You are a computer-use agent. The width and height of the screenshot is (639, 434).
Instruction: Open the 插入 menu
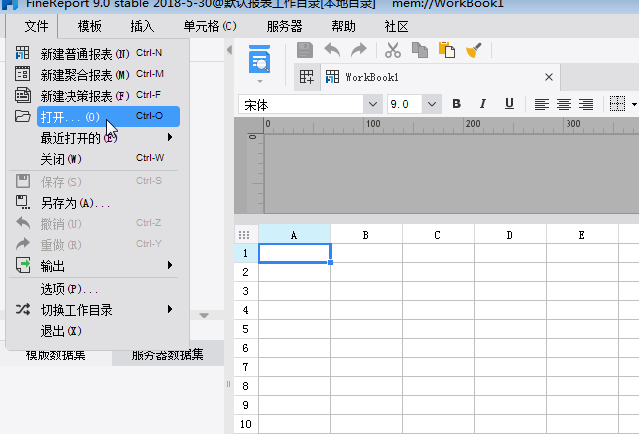click(x=142, y=26)
